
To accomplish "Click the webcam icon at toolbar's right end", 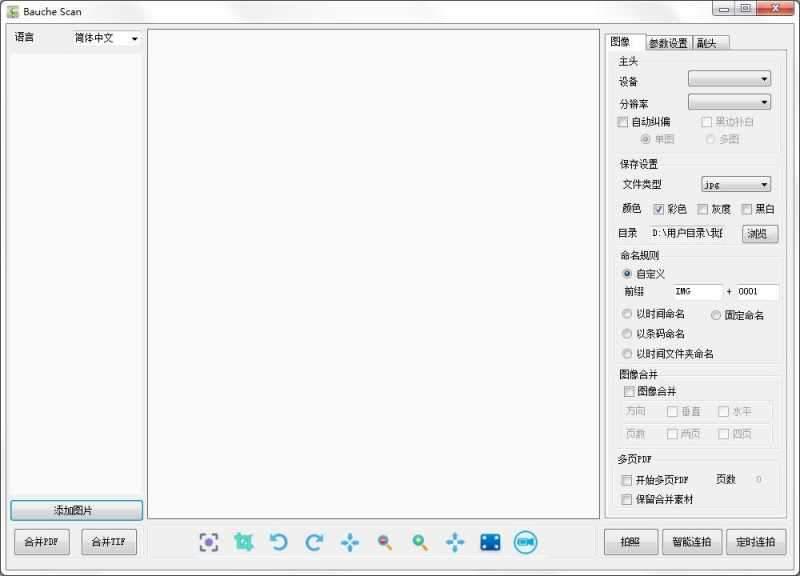I will 524,541.
